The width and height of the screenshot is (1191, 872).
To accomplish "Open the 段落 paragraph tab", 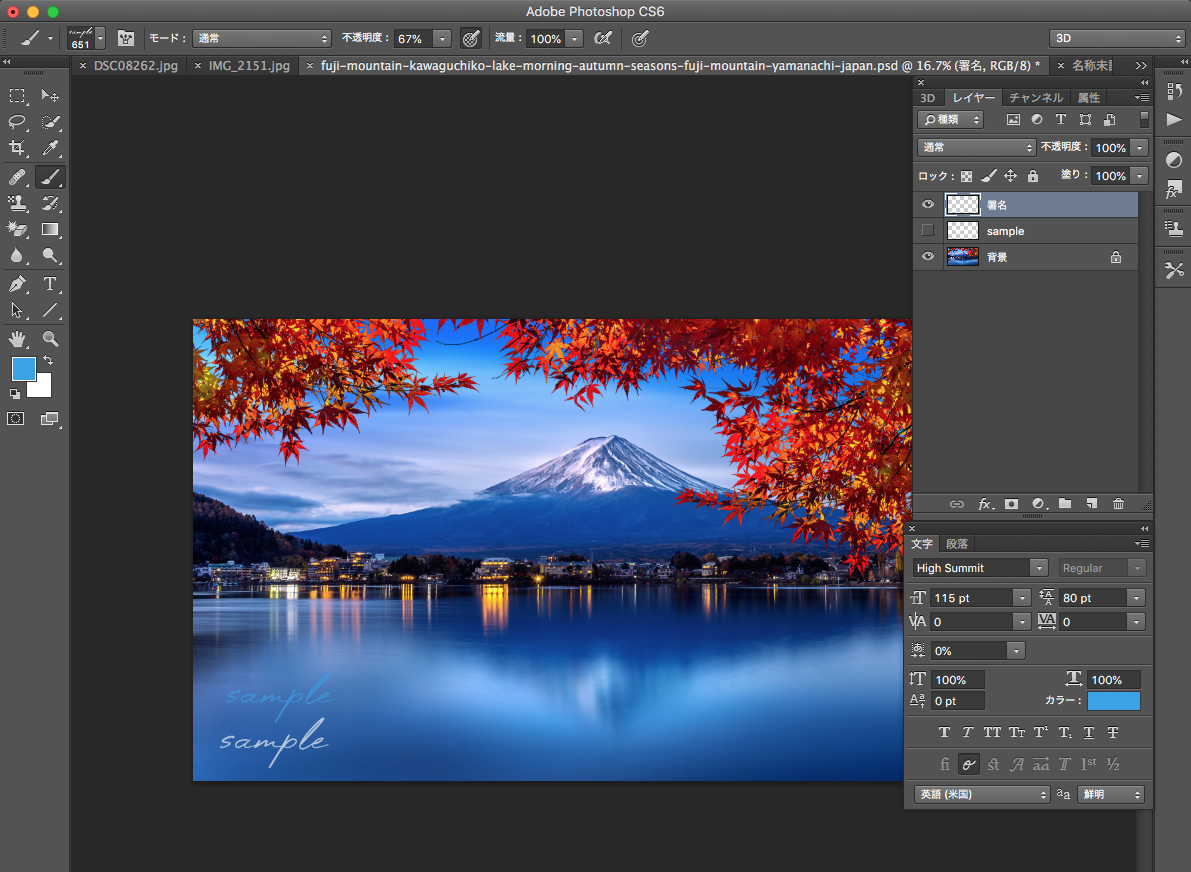I will (x=957, y=544).
